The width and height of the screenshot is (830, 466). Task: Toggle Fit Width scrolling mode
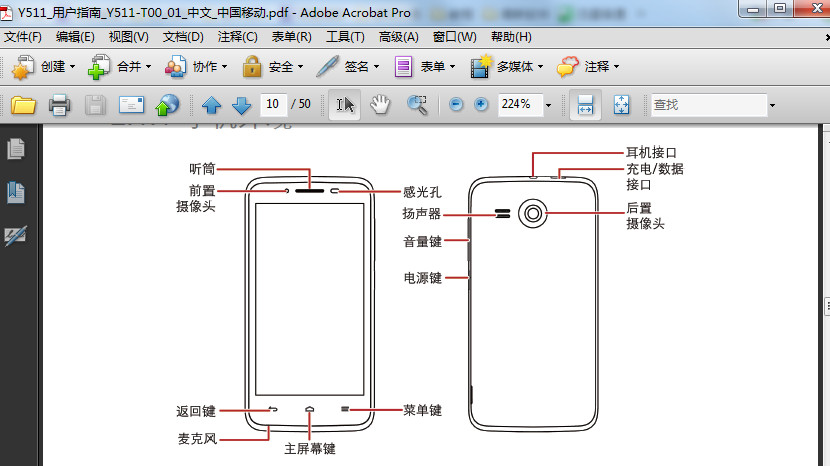tap(586, 105)
